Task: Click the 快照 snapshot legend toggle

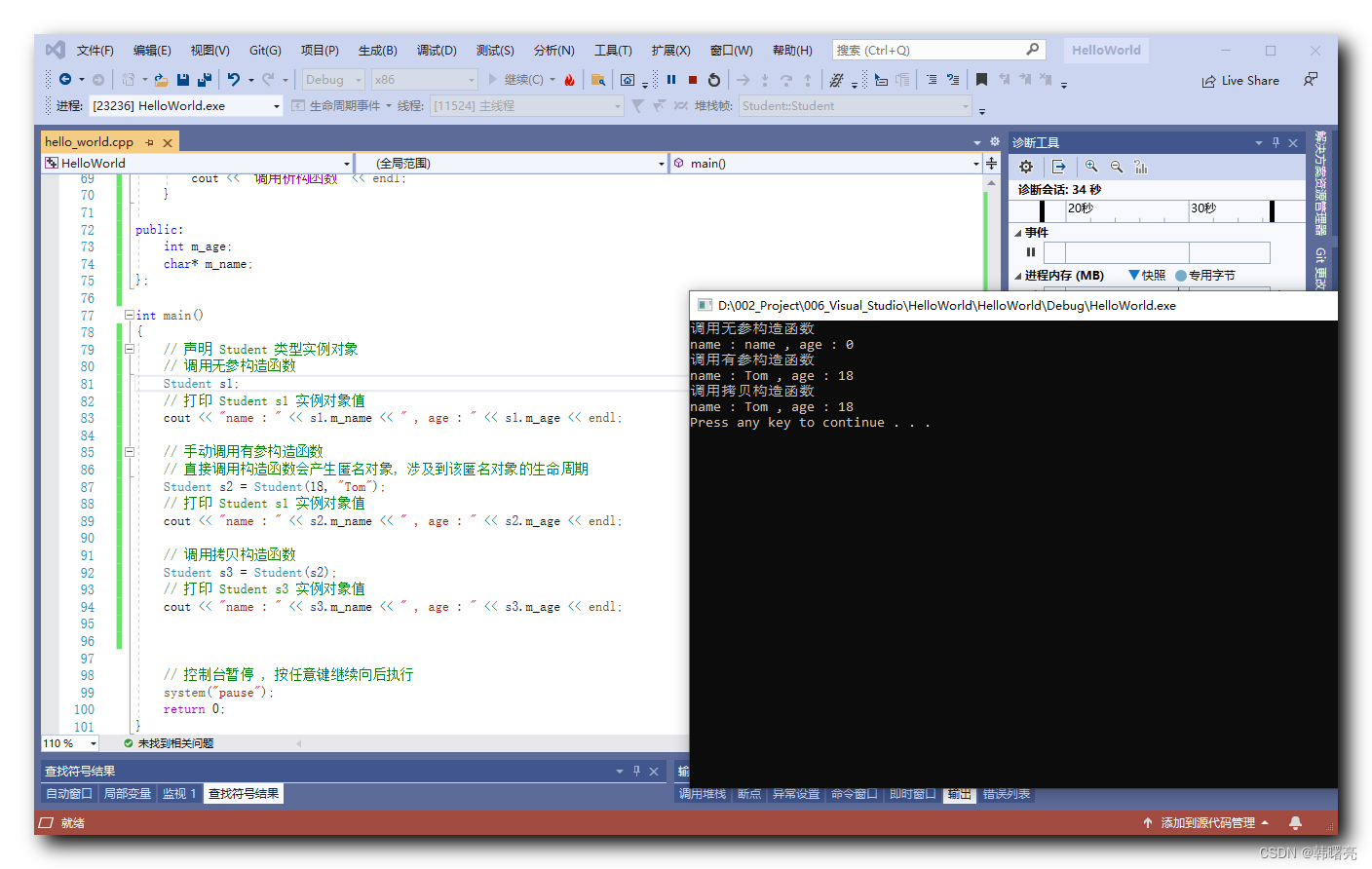Action: coord(1147,276)
